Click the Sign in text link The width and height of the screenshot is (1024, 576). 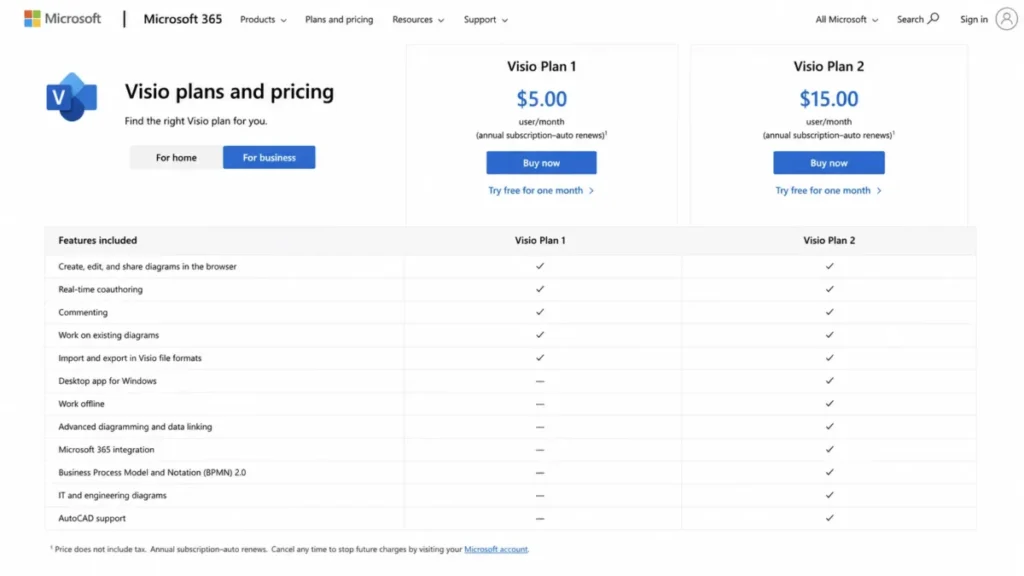pos(974,20)
